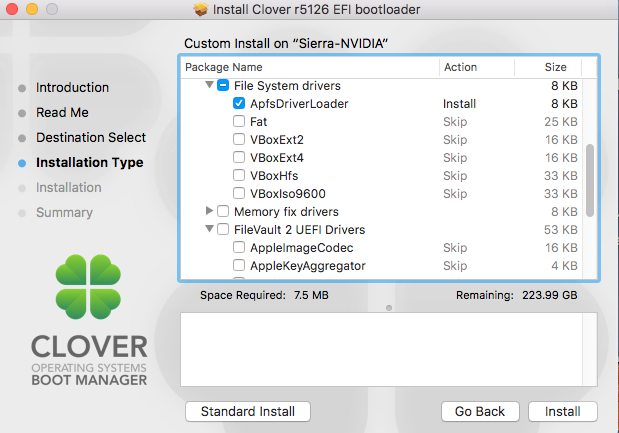Click the Go Back button
The width and height of the screenshot is (619, 433).
pos(480,411)
